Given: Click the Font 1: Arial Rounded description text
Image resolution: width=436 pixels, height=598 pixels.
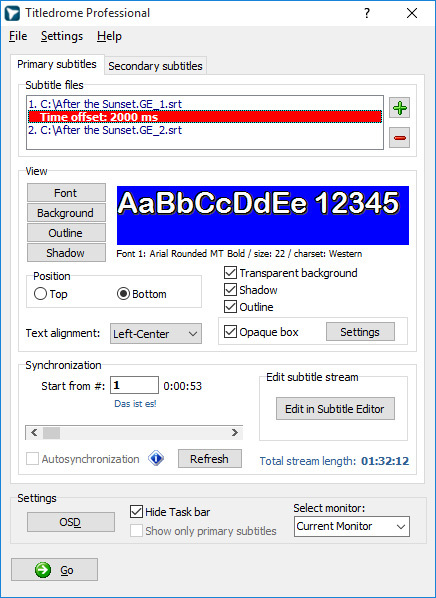Looking at the screenshot, I should coord(239,254).
